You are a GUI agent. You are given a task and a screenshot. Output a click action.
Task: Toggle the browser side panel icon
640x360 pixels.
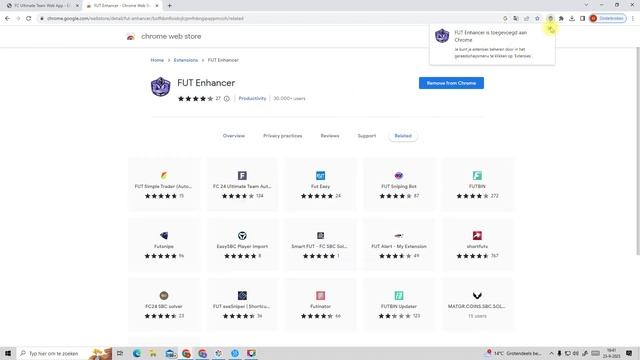(582, 18)
